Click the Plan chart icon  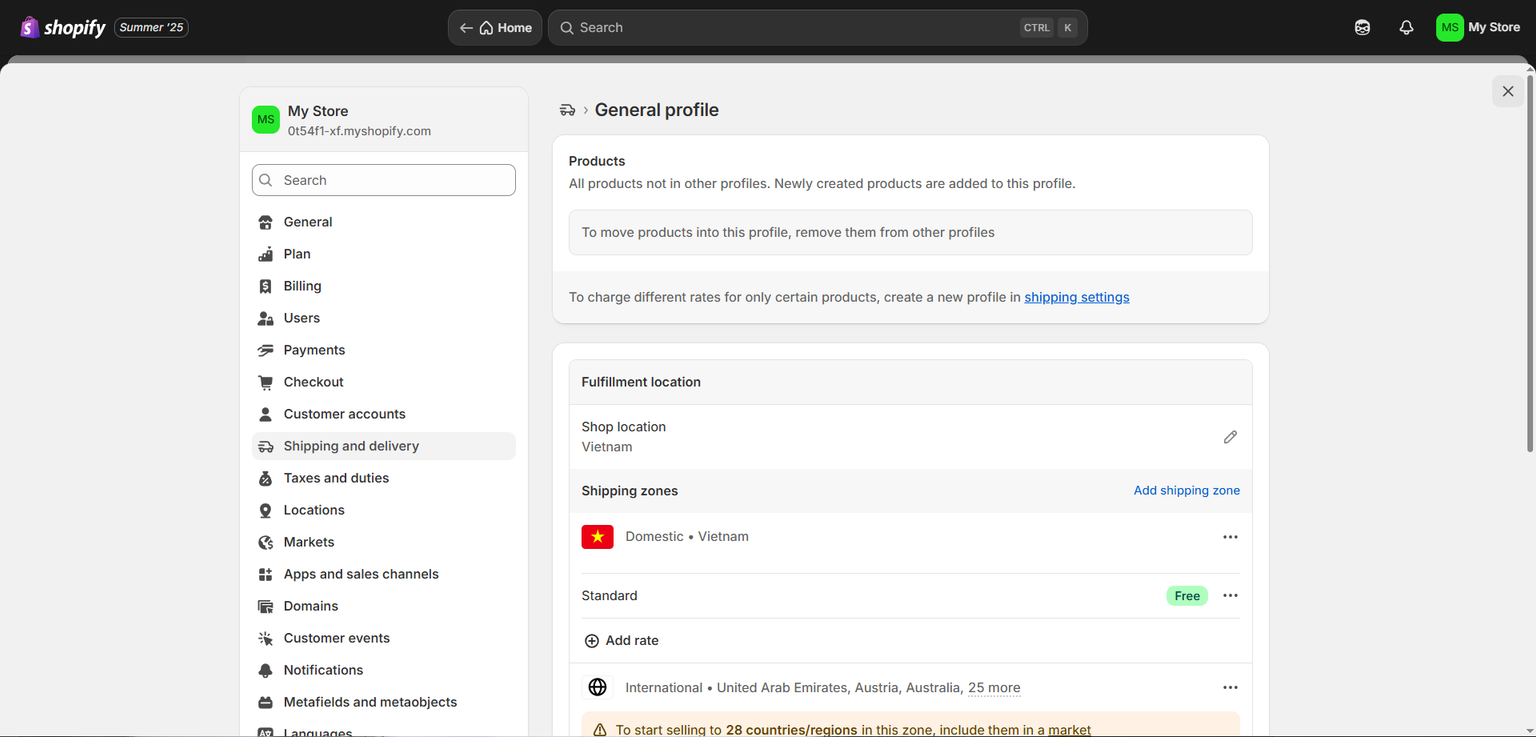265,254
